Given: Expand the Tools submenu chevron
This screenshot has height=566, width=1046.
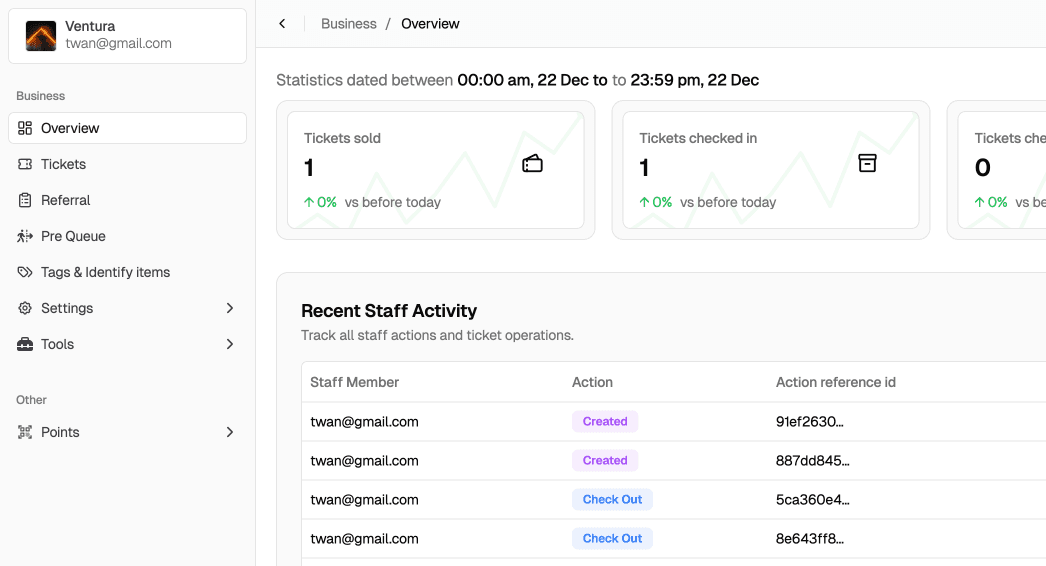Looking at the screenshot, I should click(x=229, y=344).
